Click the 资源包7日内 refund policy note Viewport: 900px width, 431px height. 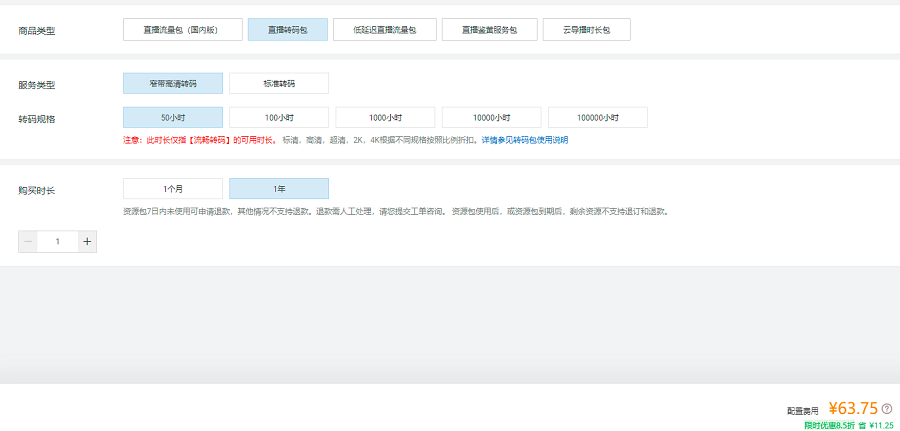[x=396, y=211]
